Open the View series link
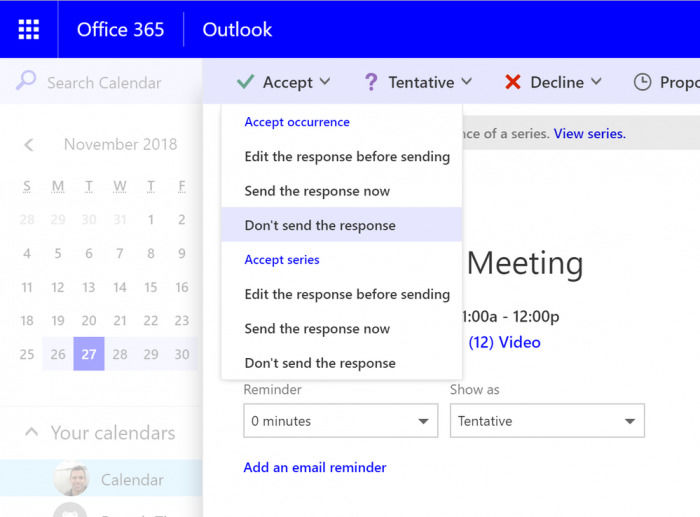700x517 pixels. 589,133
